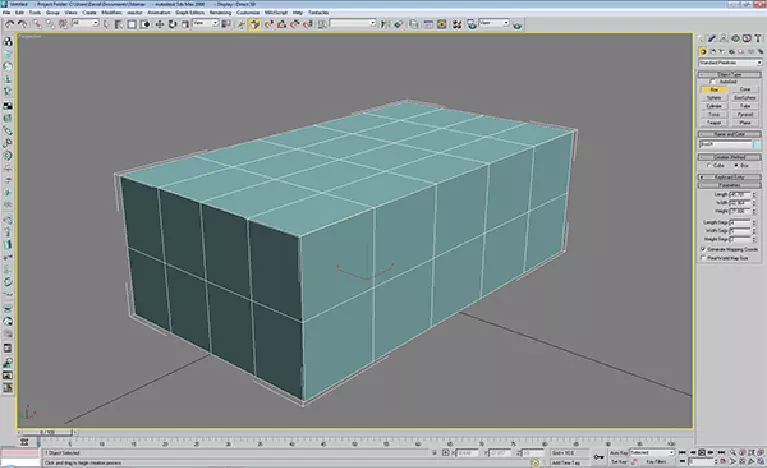The height and width of the screenshot is (468, 767).
Task: Click the Length value input field
Action: 738,195
